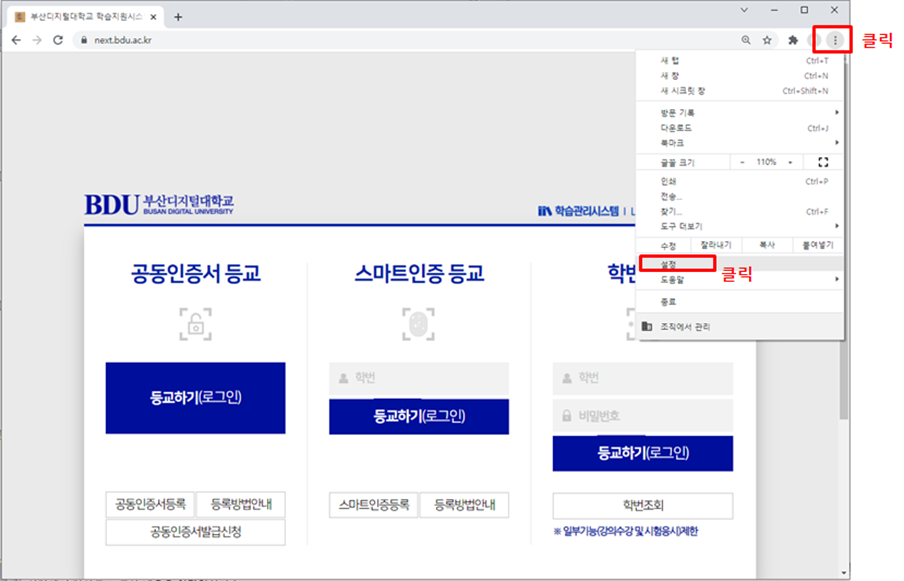
Task: Click the address bar URL next.bdu.ac.kr
Action: pyautogui.click(x=123, y=40)
